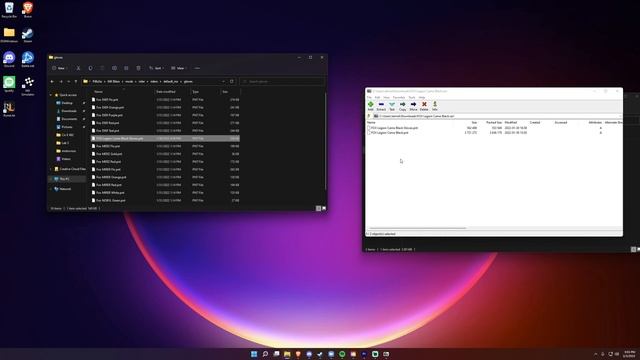
Task: Click the Share icon in File Explorer toolbar
Action: (126, 68)
